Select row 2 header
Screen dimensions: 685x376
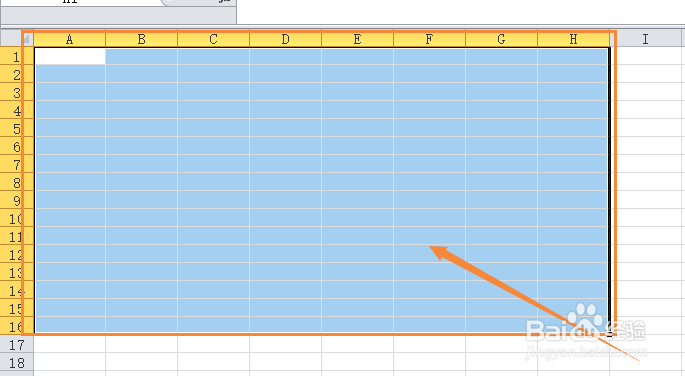pyautogui.click(x=17, y=75)
